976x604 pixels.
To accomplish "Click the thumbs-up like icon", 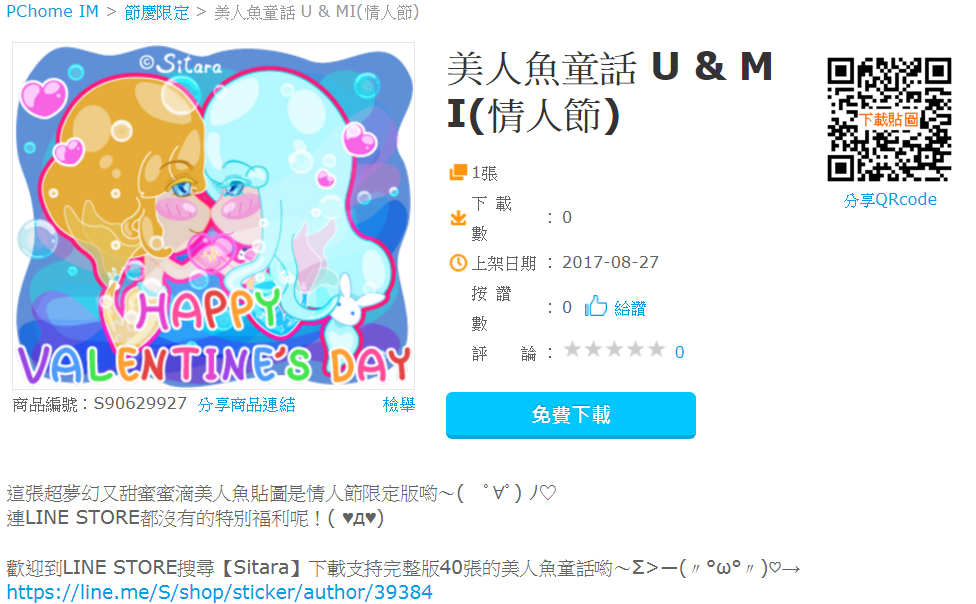I will tap(596, 306).
